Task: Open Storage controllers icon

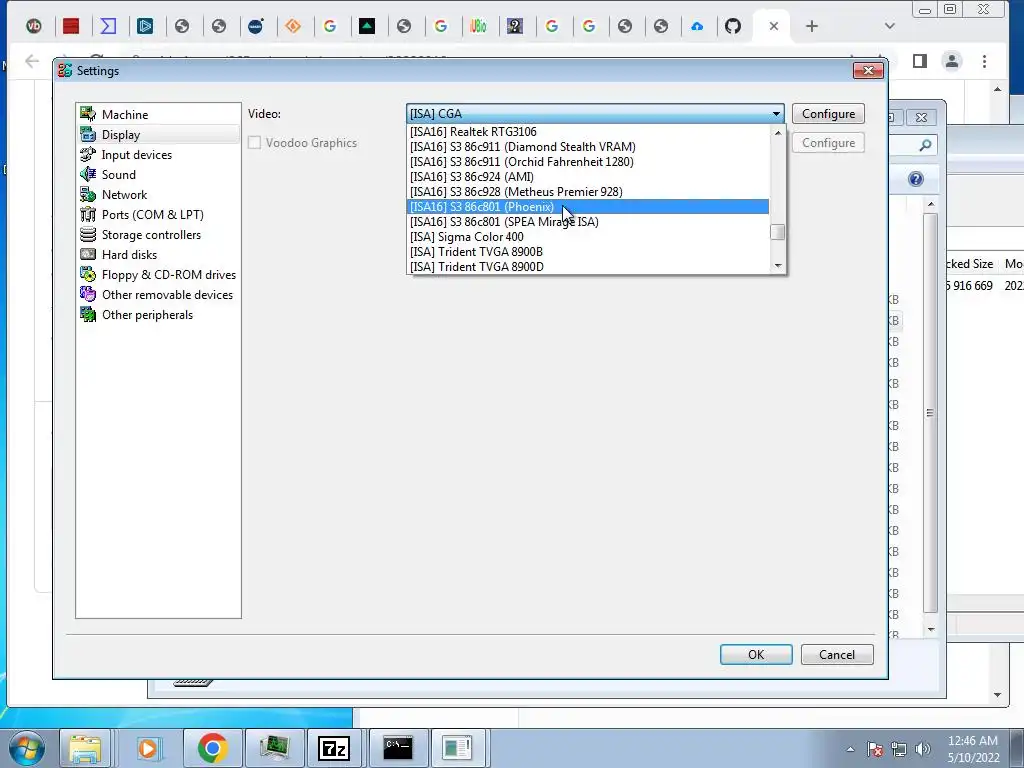Action: coord(88,234)
